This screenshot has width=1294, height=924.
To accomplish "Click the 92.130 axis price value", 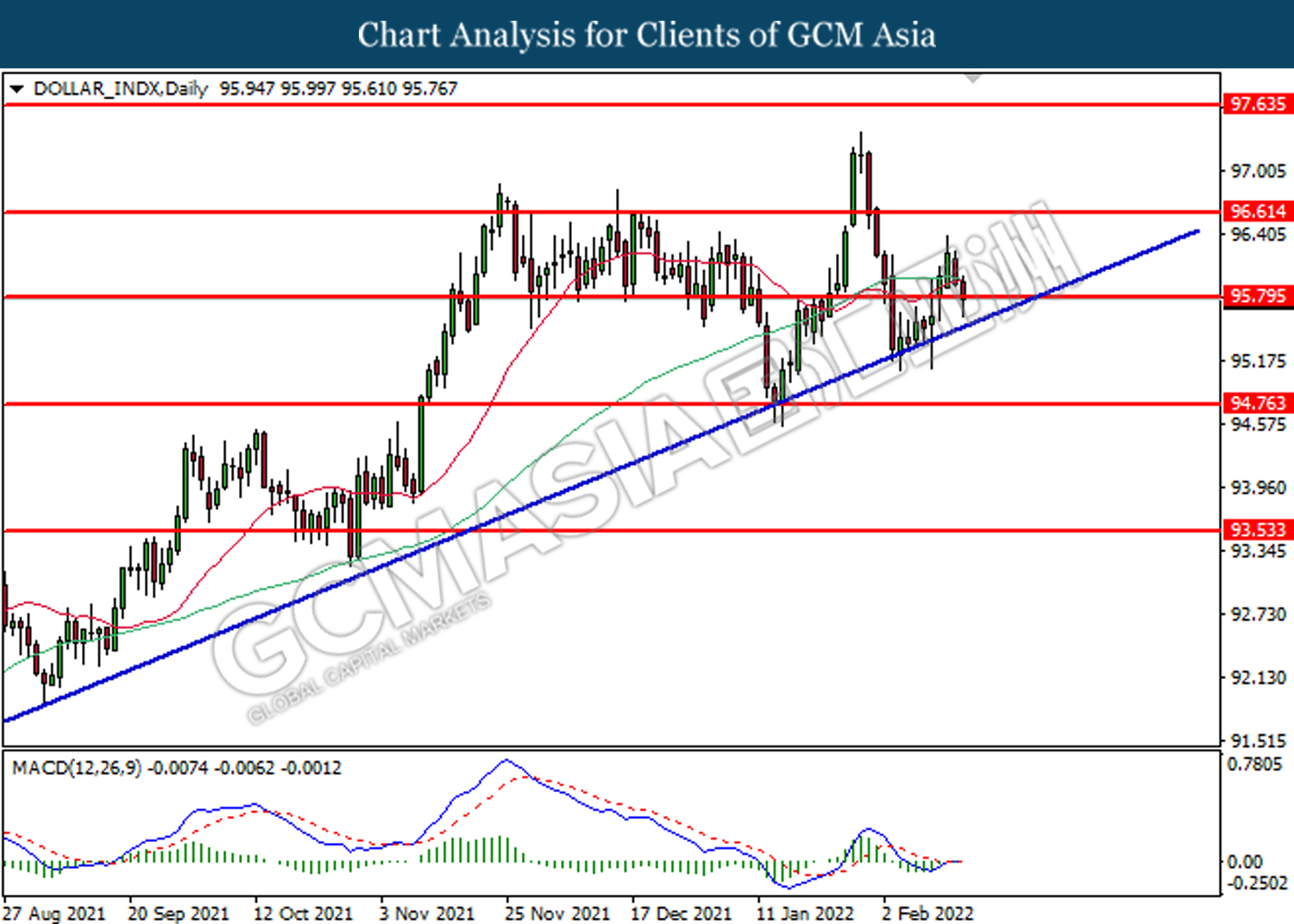I will tap(1258, 677).
